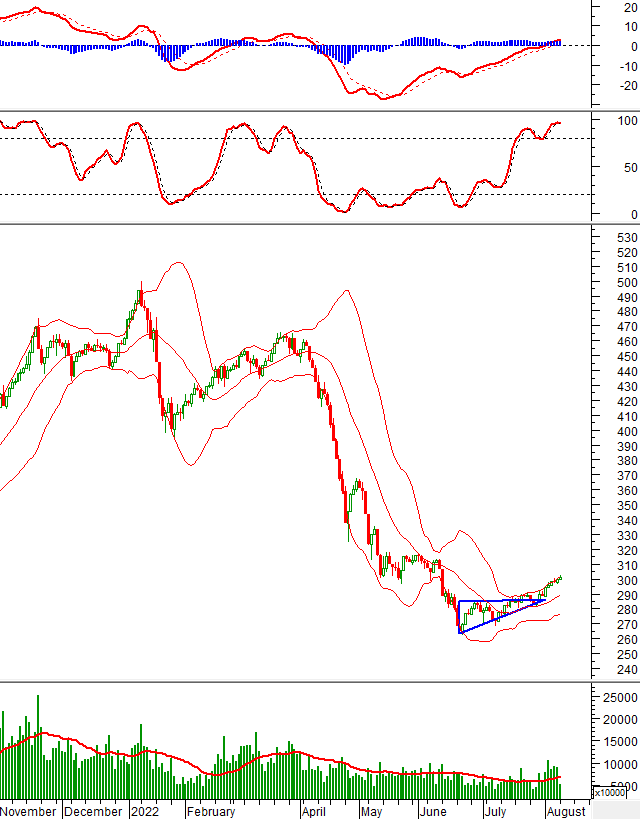640x819 pixels.
Task: Click the x10000 volume multiplier box
Action: point(610,792)
